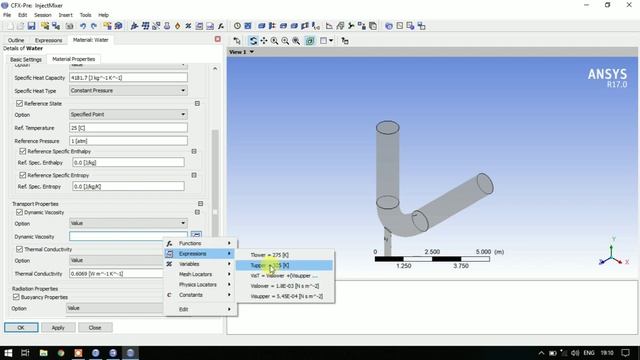The height and width of the screenshot is (360, 640).
Task: Open the Mesh Locators submenu
Action: 200,274
